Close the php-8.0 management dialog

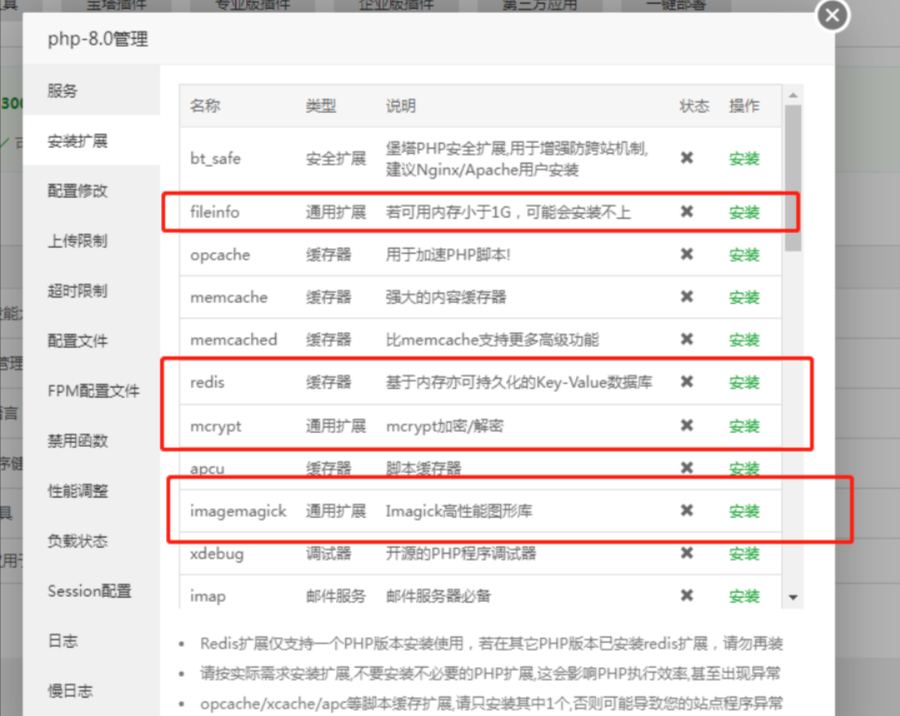pos(832,15)
